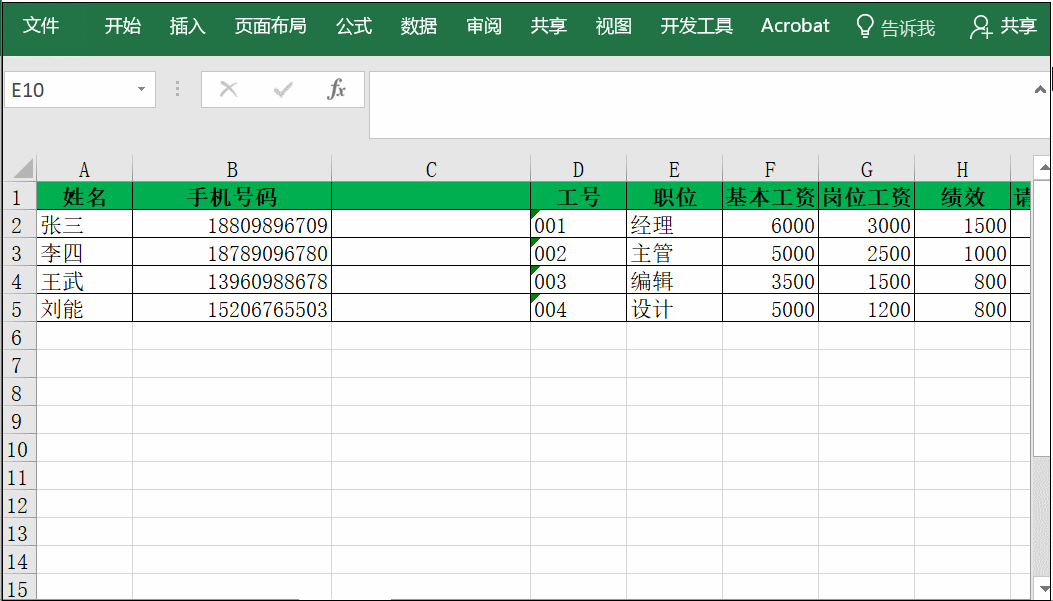Select phone number 13960988678

point(232,281)
